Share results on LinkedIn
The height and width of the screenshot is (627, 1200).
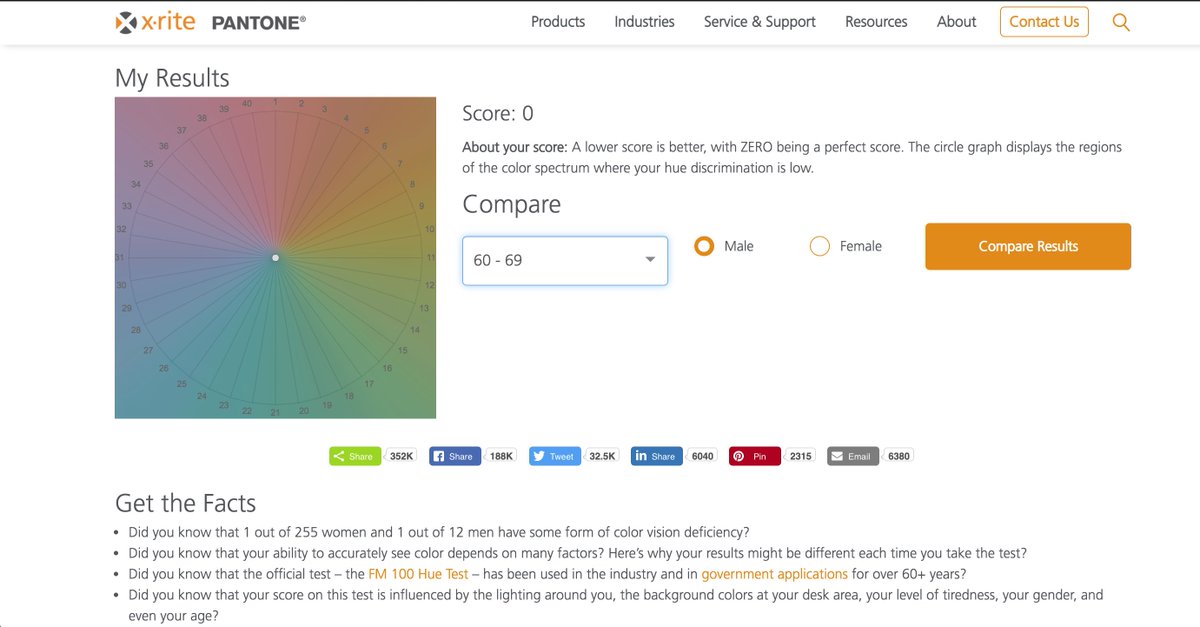[656, 456]
